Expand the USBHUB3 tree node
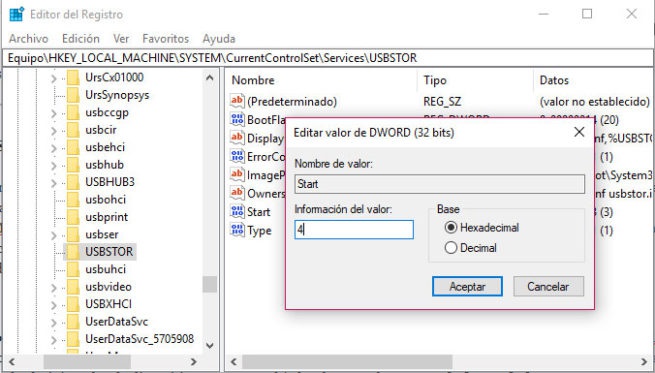 [x=53, y=183]
